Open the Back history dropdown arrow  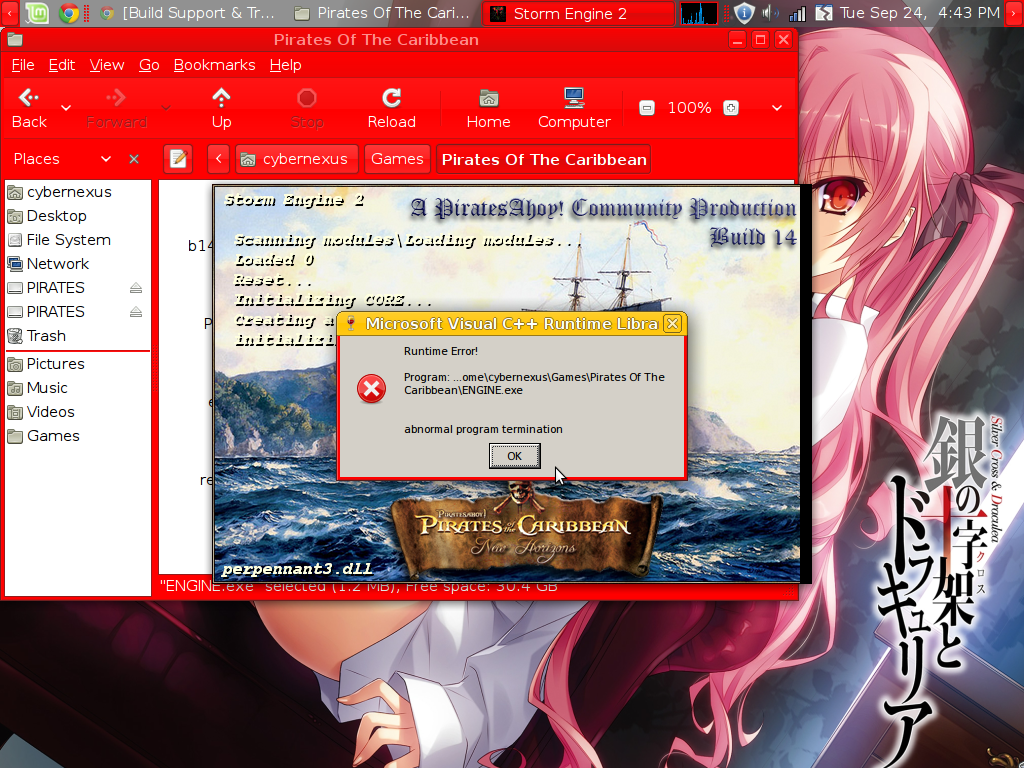point(66,108)
